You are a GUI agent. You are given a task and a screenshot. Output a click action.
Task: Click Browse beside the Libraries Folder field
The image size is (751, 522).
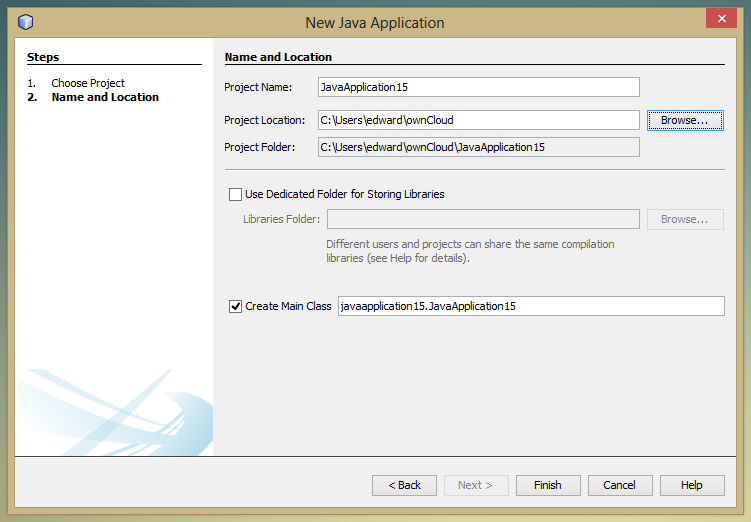click(x=685, y=219)
